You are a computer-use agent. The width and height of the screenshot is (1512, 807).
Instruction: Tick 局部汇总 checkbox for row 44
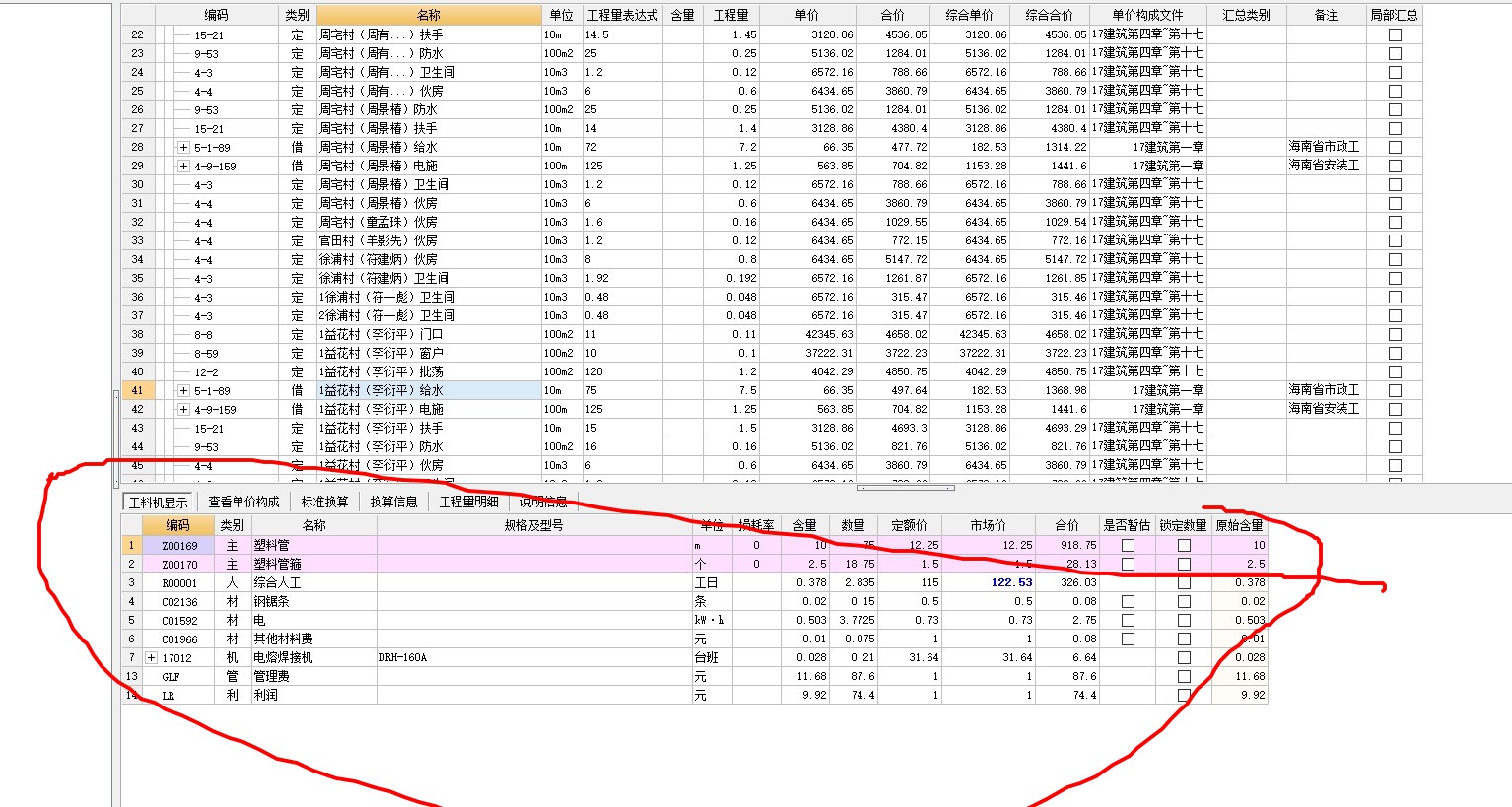click(x=1395, y=446)
